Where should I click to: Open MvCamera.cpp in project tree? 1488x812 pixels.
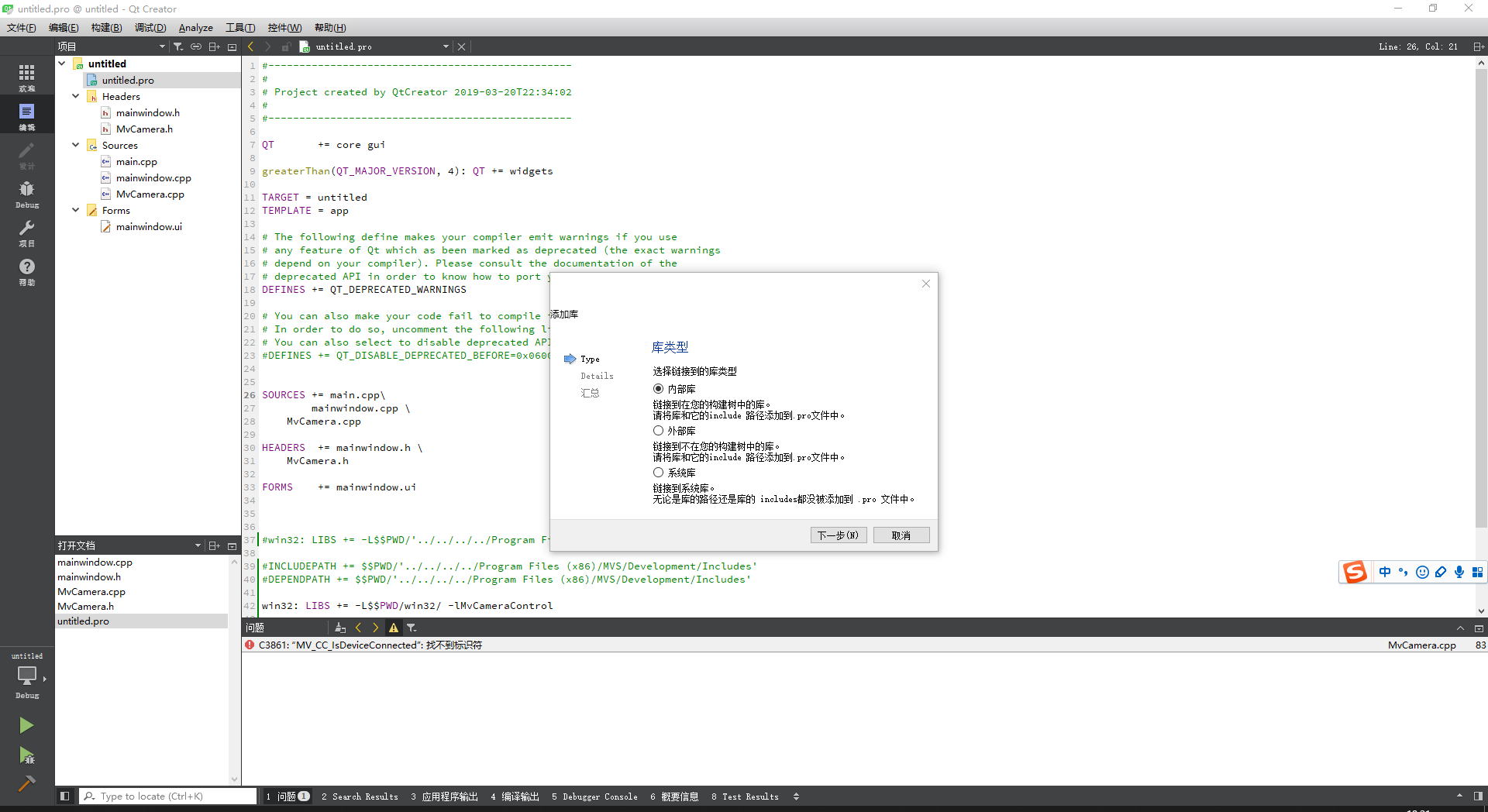coord(150,194)
